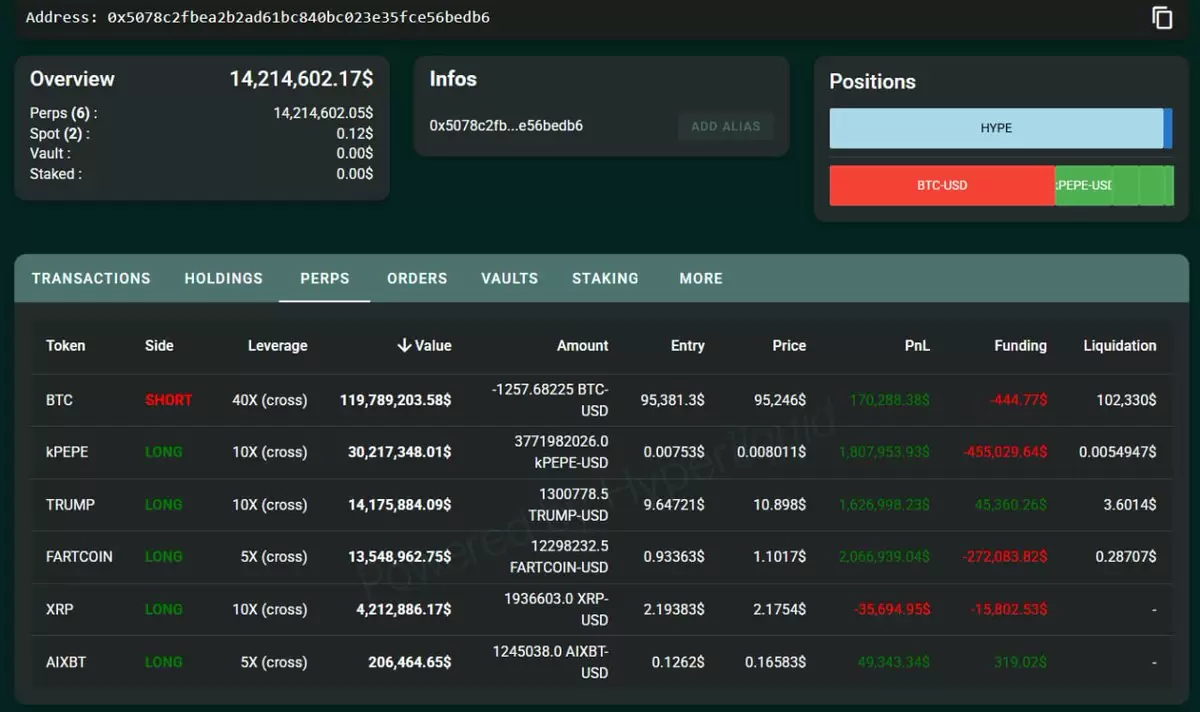The height and width of the screenshot is (712, 1200).
Task: Switch to the Holdings tab
Action: point(224,278)
